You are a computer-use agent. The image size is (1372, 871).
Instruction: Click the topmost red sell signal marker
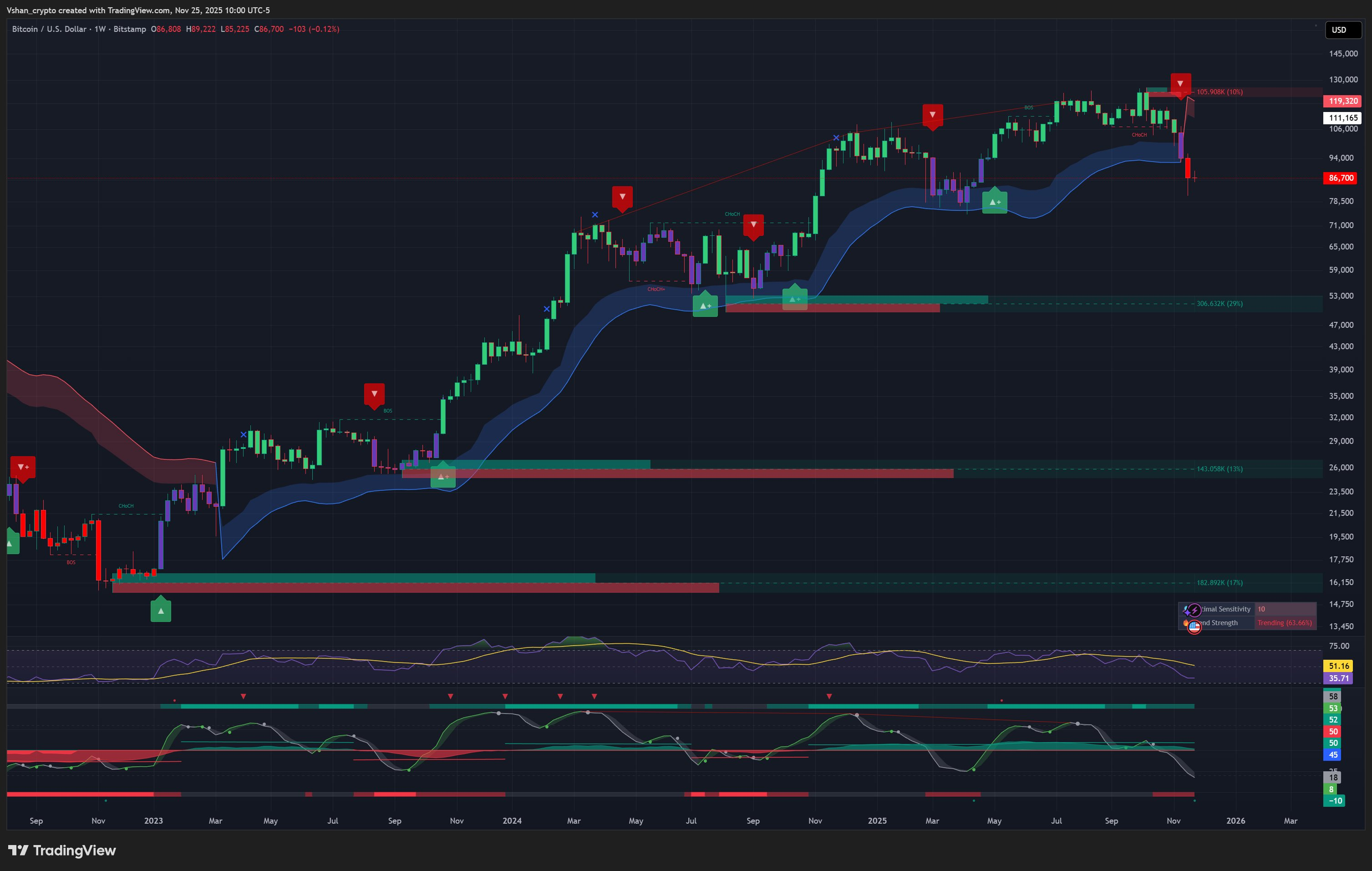[x=1180, y=84]
